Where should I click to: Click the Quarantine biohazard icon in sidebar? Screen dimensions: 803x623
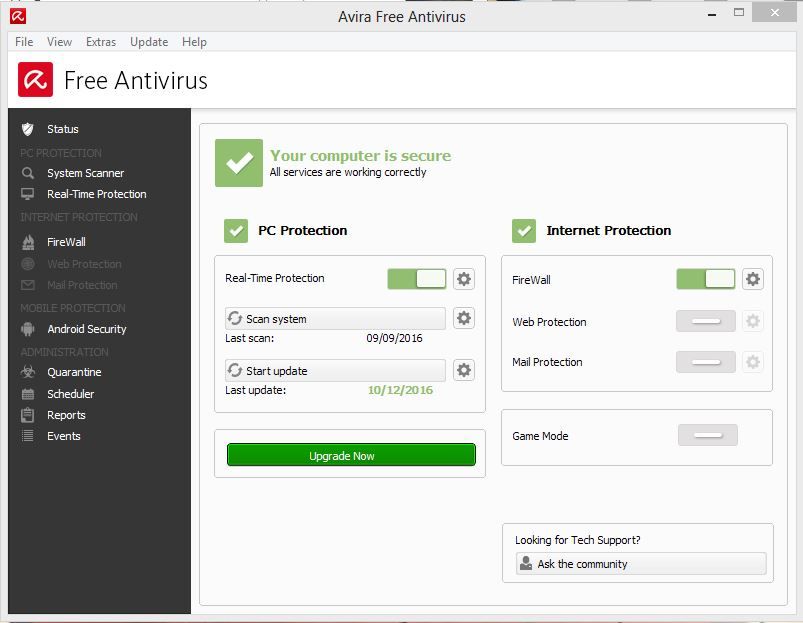(x=28, y=372)
